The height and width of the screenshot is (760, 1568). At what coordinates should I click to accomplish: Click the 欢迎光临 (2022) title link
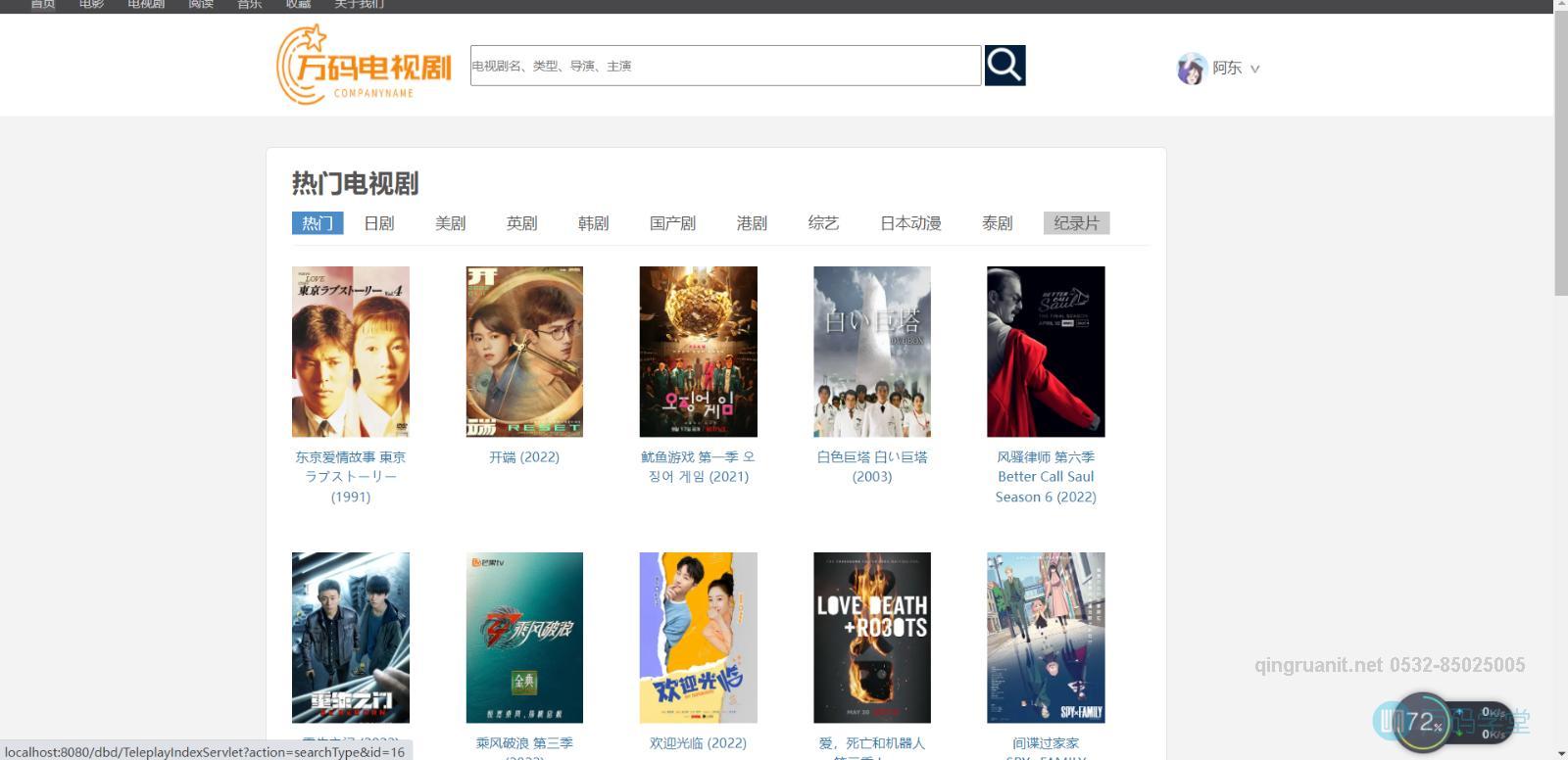coord(699,743)
